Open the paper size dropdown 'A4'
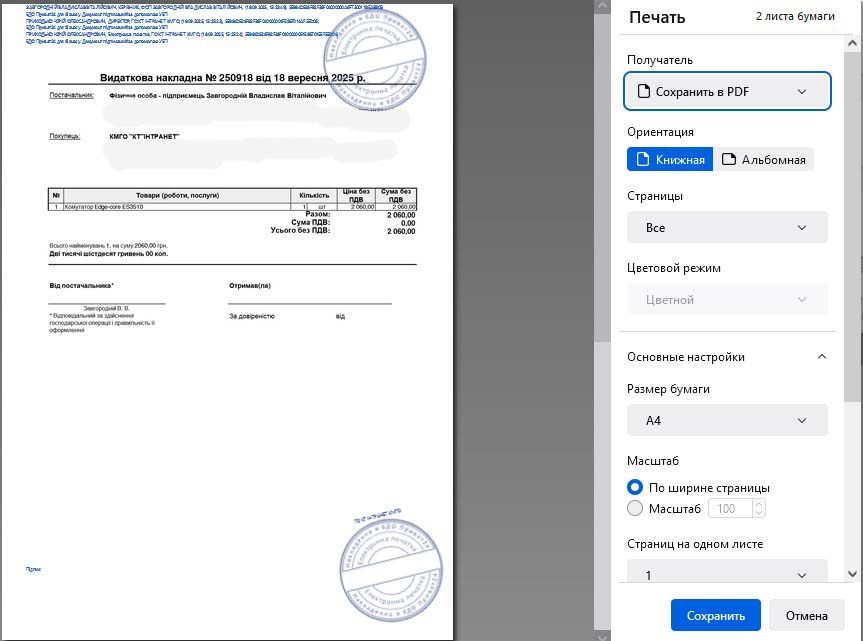Viewport: 863px width, 641px height. pos(727,420)
